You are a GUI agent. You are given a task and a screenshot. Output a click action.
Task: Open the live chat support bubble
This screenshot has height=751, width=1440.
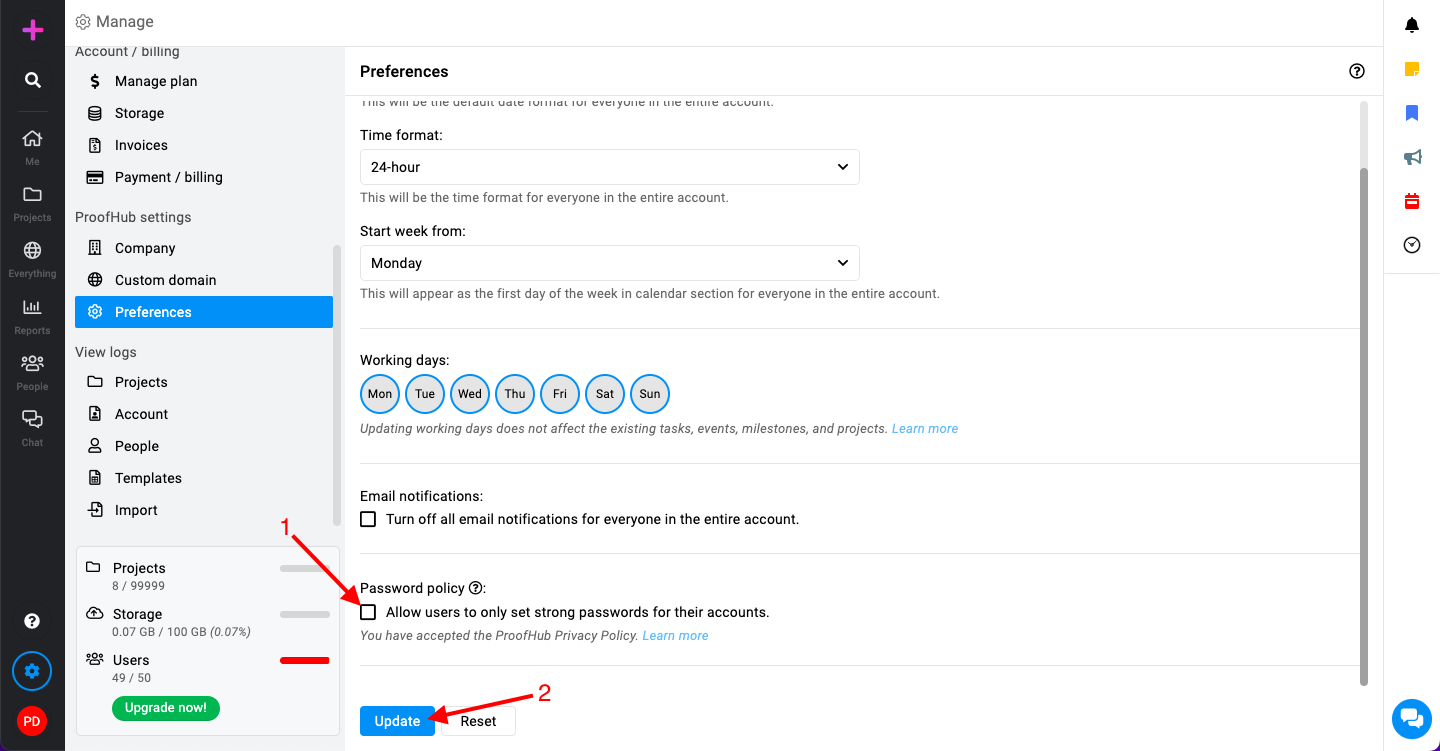tap(1412, 718)
